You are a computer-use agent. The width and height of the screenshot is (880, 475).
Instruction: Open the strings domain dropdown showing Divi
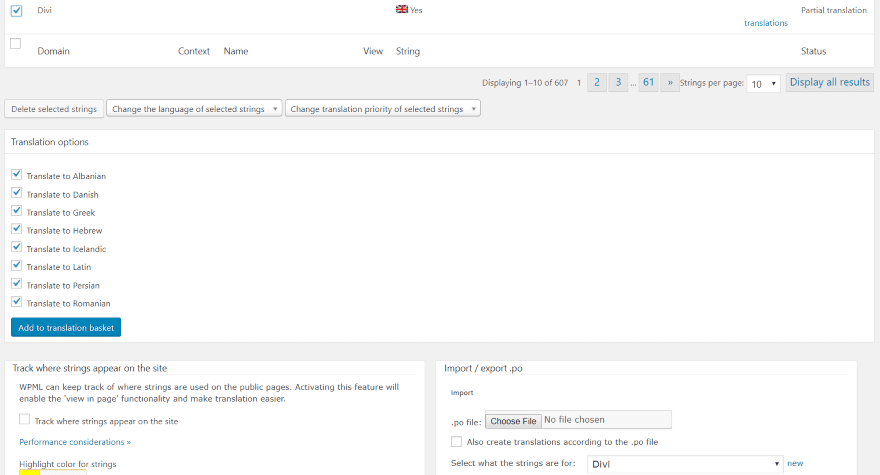tap(684, 464)
